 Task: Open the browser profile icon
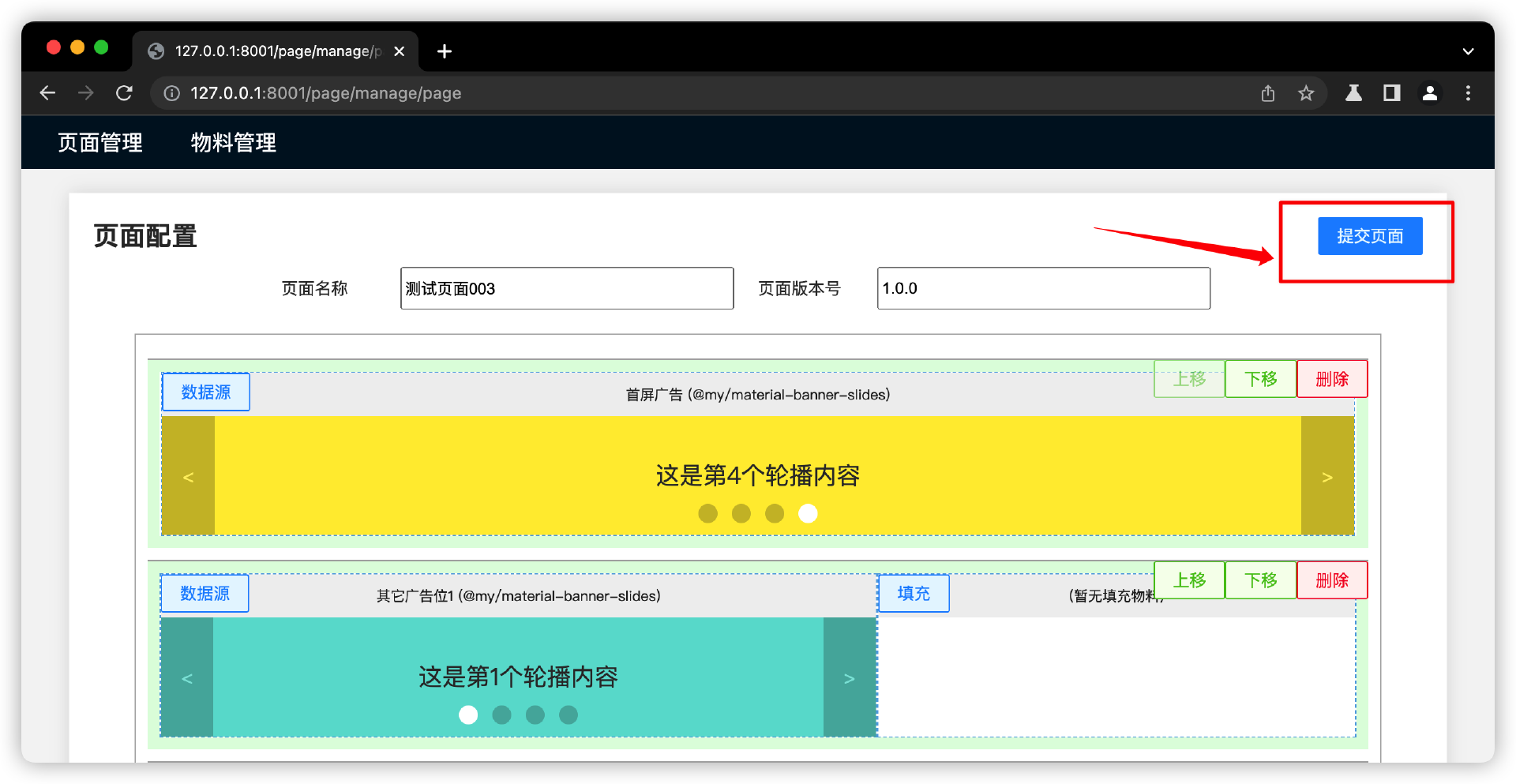pos(1429,93)
